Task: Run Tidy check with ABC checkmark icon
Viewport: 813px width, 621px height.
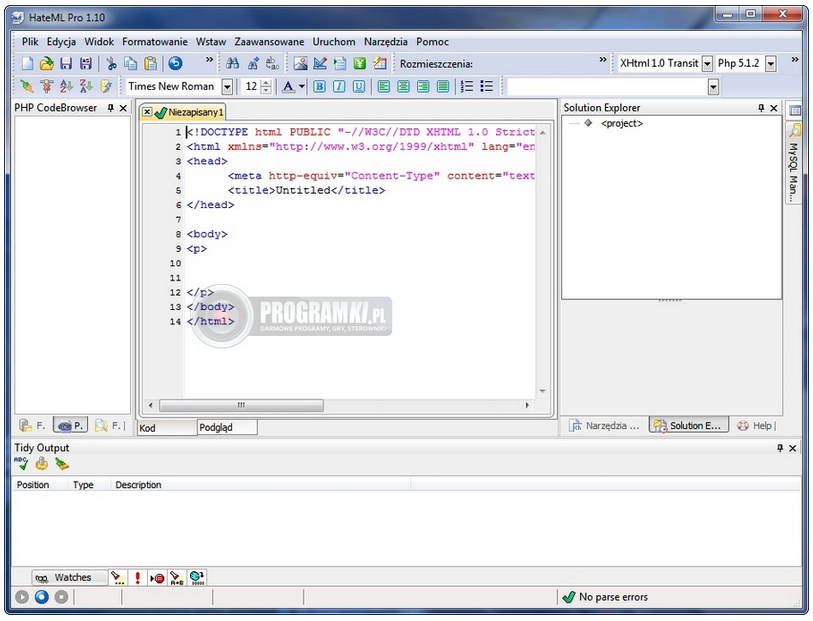Action: point(21,463)
